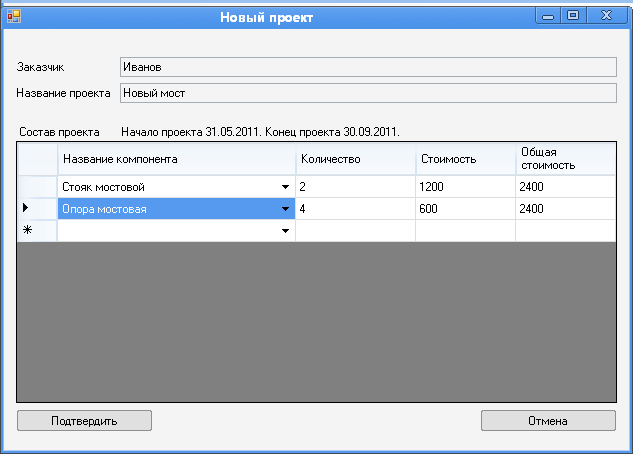Screen dimensions: 633x454
Task: Open dropdown arrow for Опора мостовая
Action: 285,209
